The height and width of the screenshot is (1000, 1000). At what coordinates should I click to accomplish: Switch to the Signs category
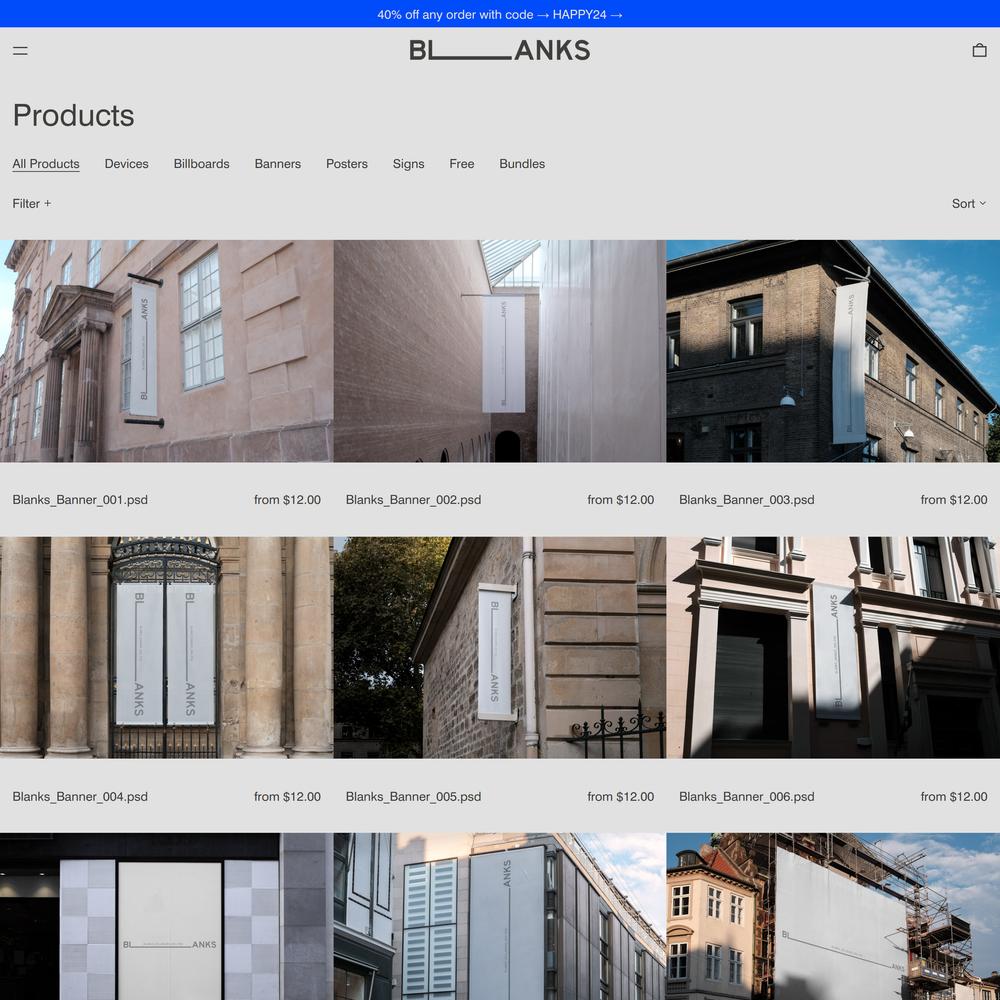pos(408,164)
